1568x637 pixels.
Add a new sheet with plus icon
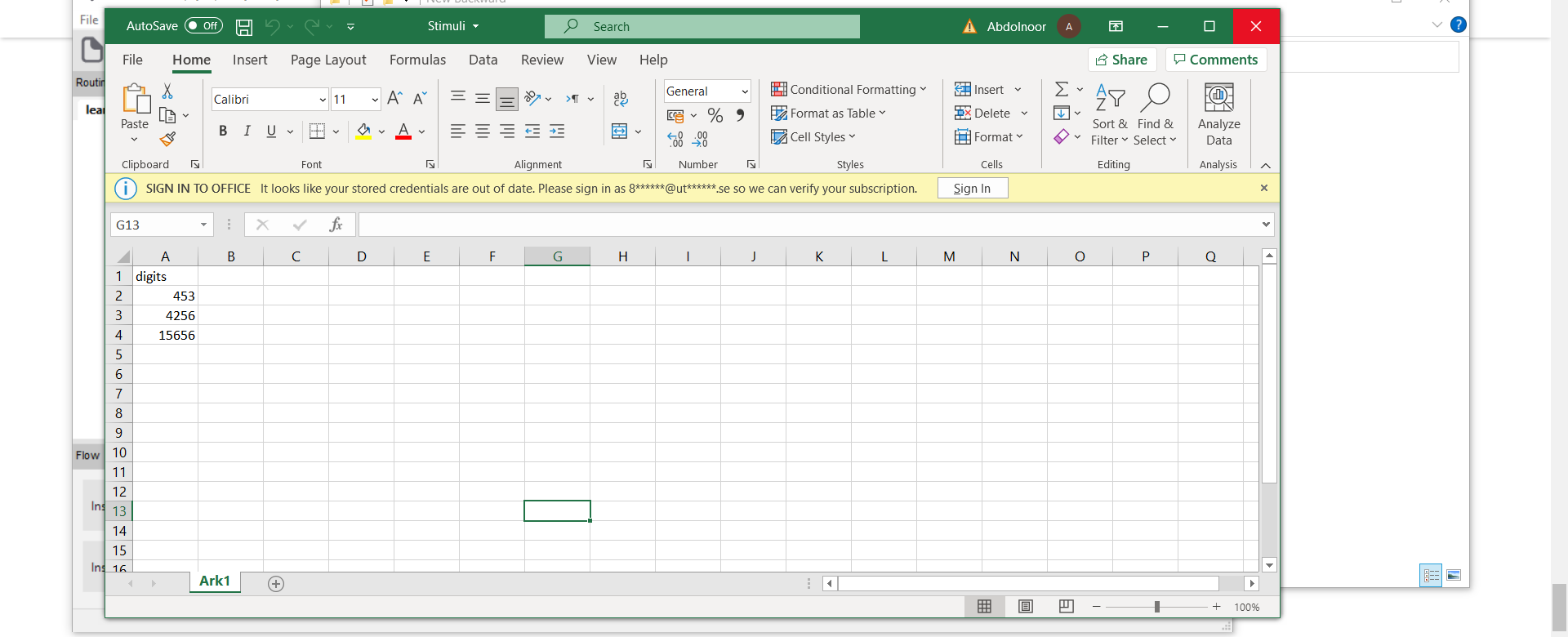pyautogui.click(x=276, y=584)
